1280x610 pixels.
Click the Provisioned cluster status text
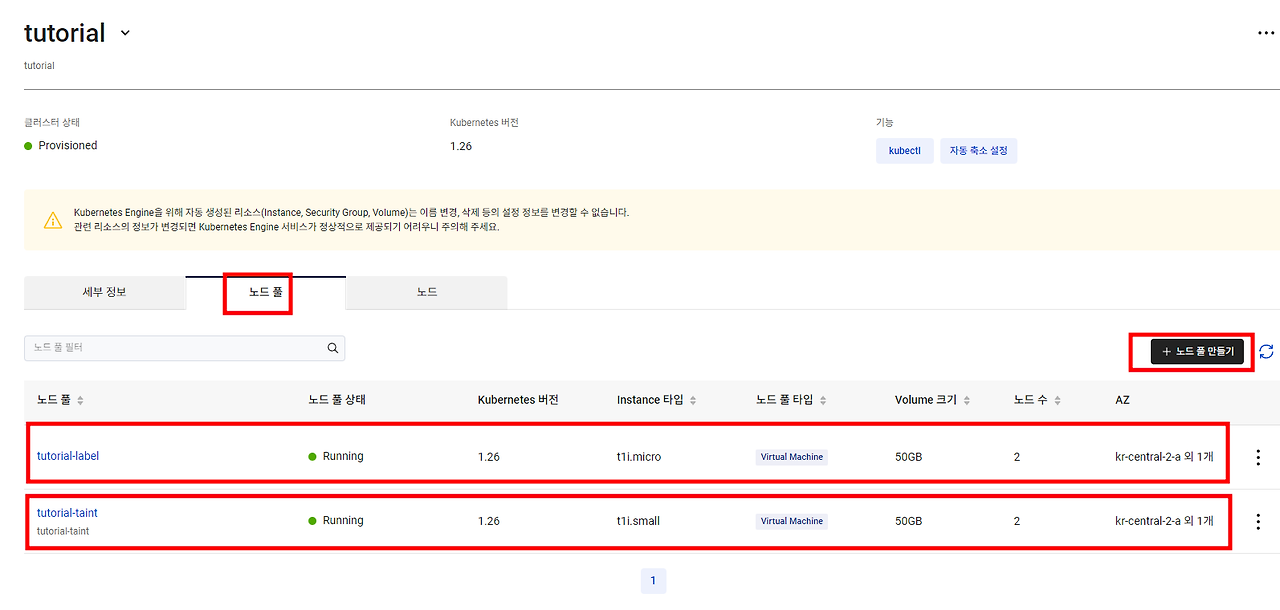pos(68,145)
